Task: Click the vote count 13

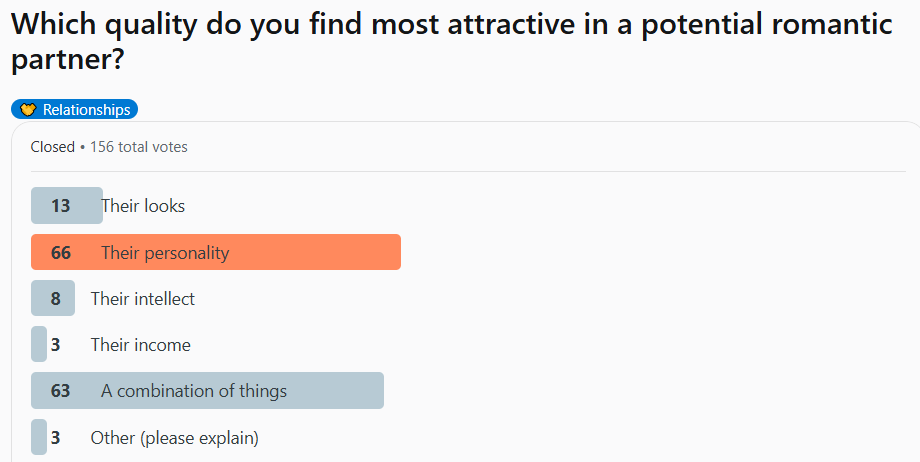Action: [x=60, y=206]
